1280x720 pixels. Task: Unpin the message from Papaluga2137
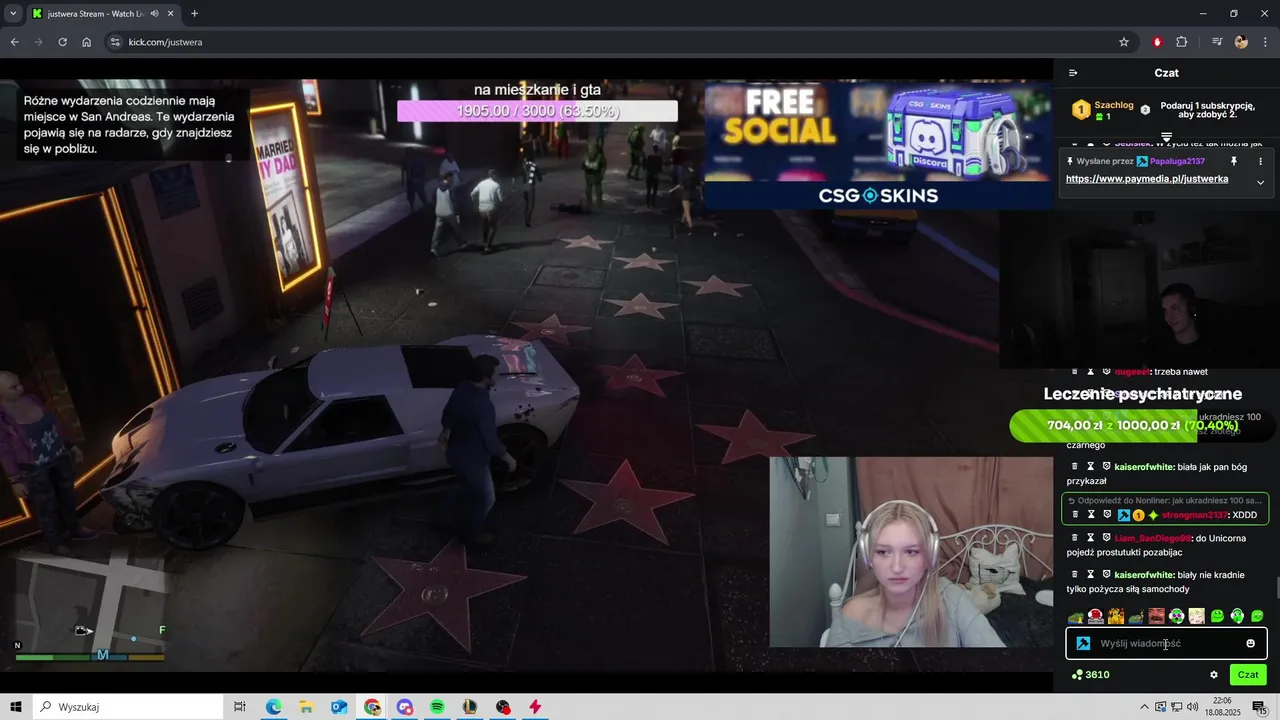pos(1233,161)
